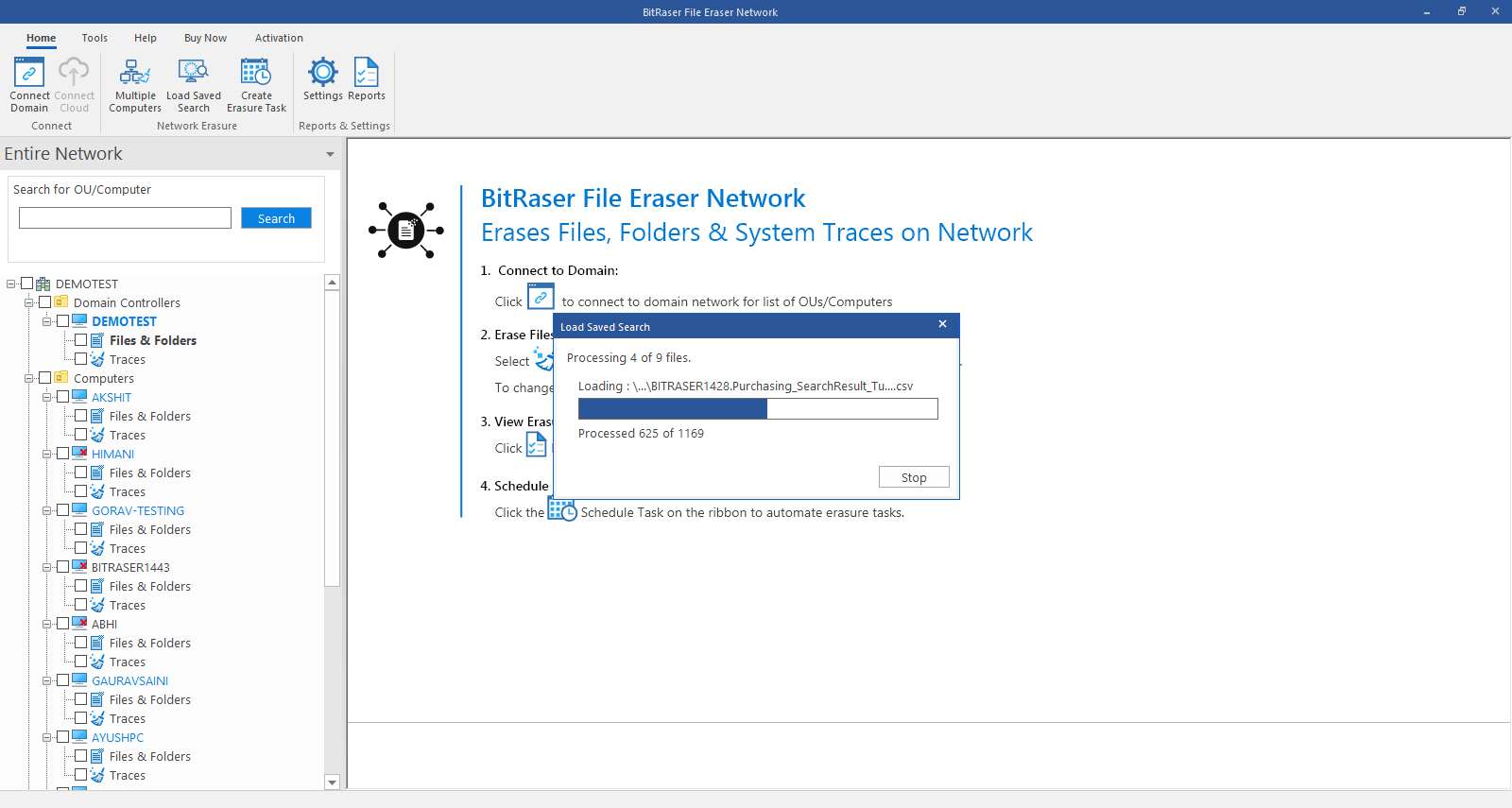Click the loading progress bar

click(x=758, y=408)
